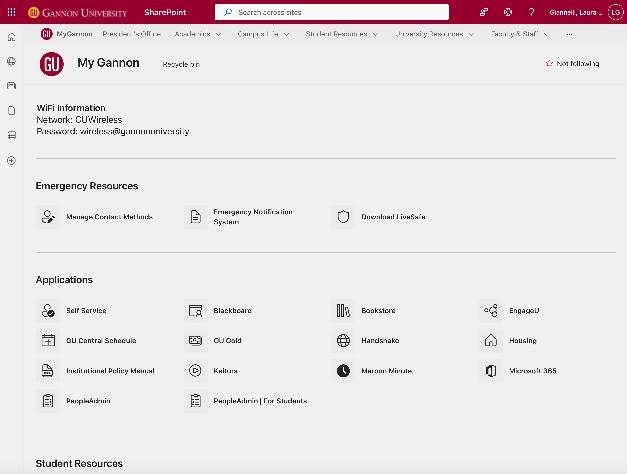This screenshot has width=627, height=474.
Task: Click the sidebar Home icon
Action: click(x=12, y=37)
